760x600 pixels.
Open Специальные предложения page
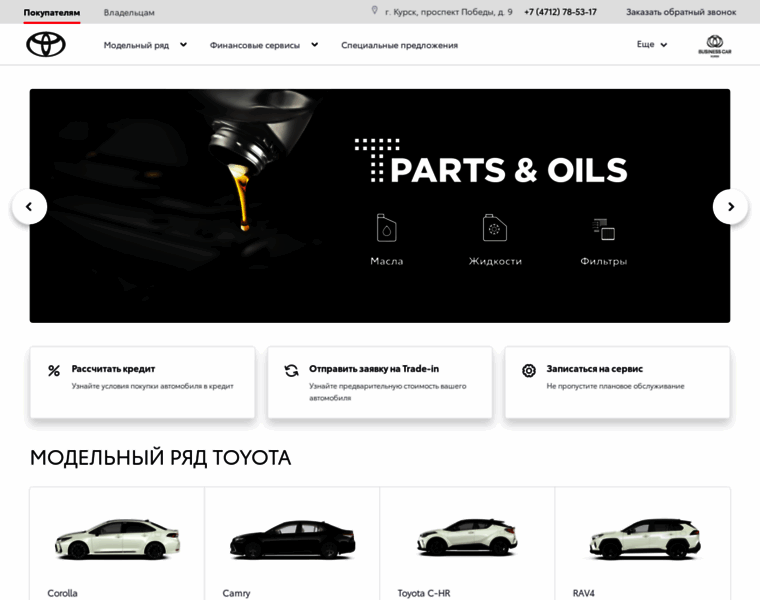(399, 45)
